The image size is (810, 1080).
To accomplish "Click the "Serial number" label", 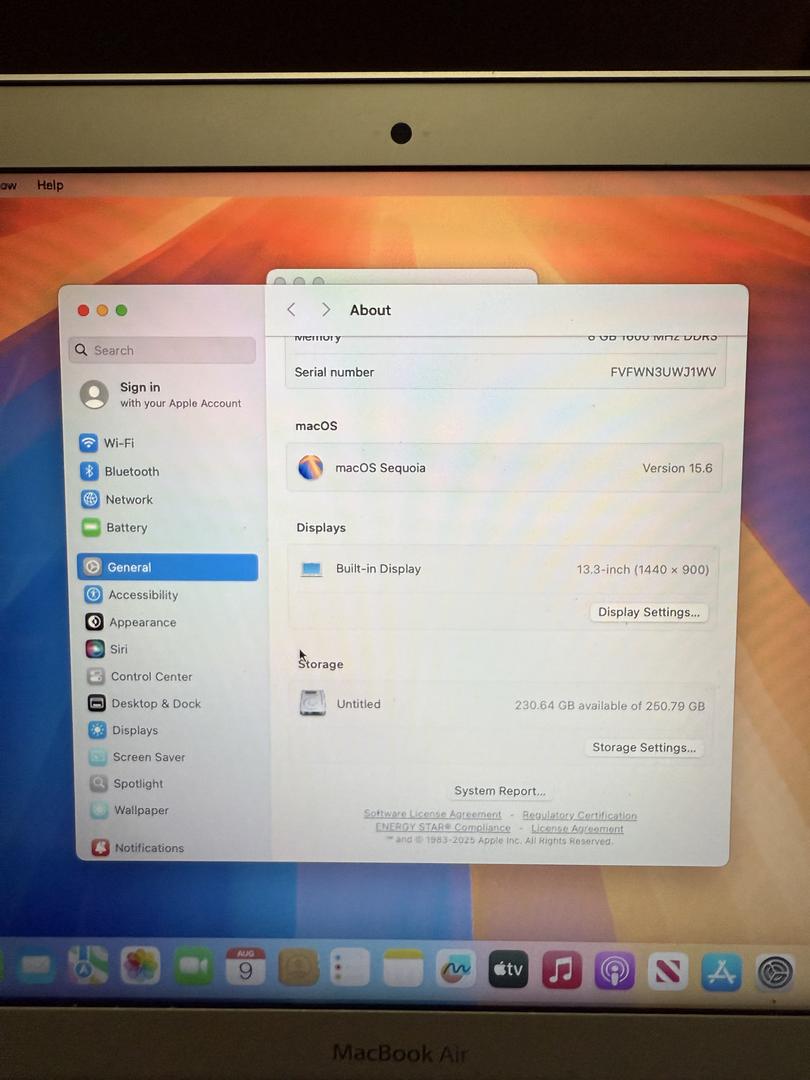I will [x=334, y=372].
